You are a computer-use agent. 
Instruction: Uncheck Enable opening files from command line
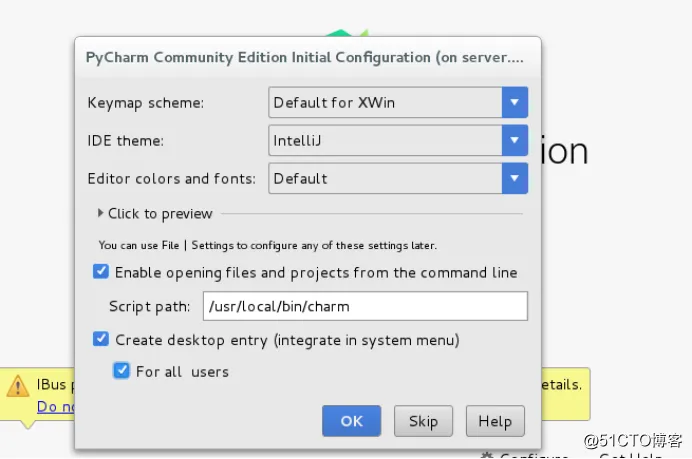tap(101, 271)
